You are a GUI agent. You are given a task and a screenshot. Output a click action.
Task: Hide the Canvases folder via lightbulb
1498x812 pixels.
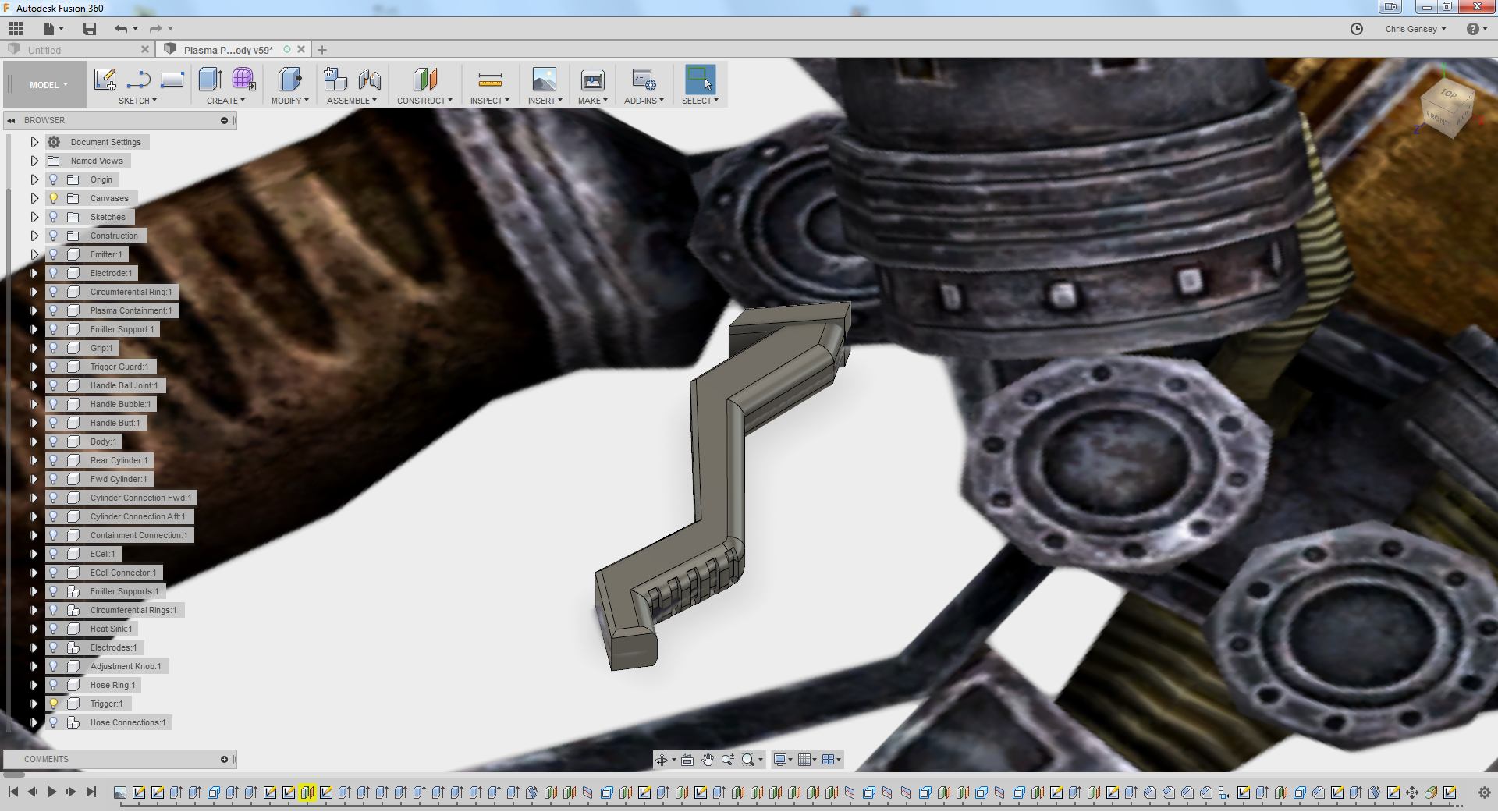click(54, 198)
